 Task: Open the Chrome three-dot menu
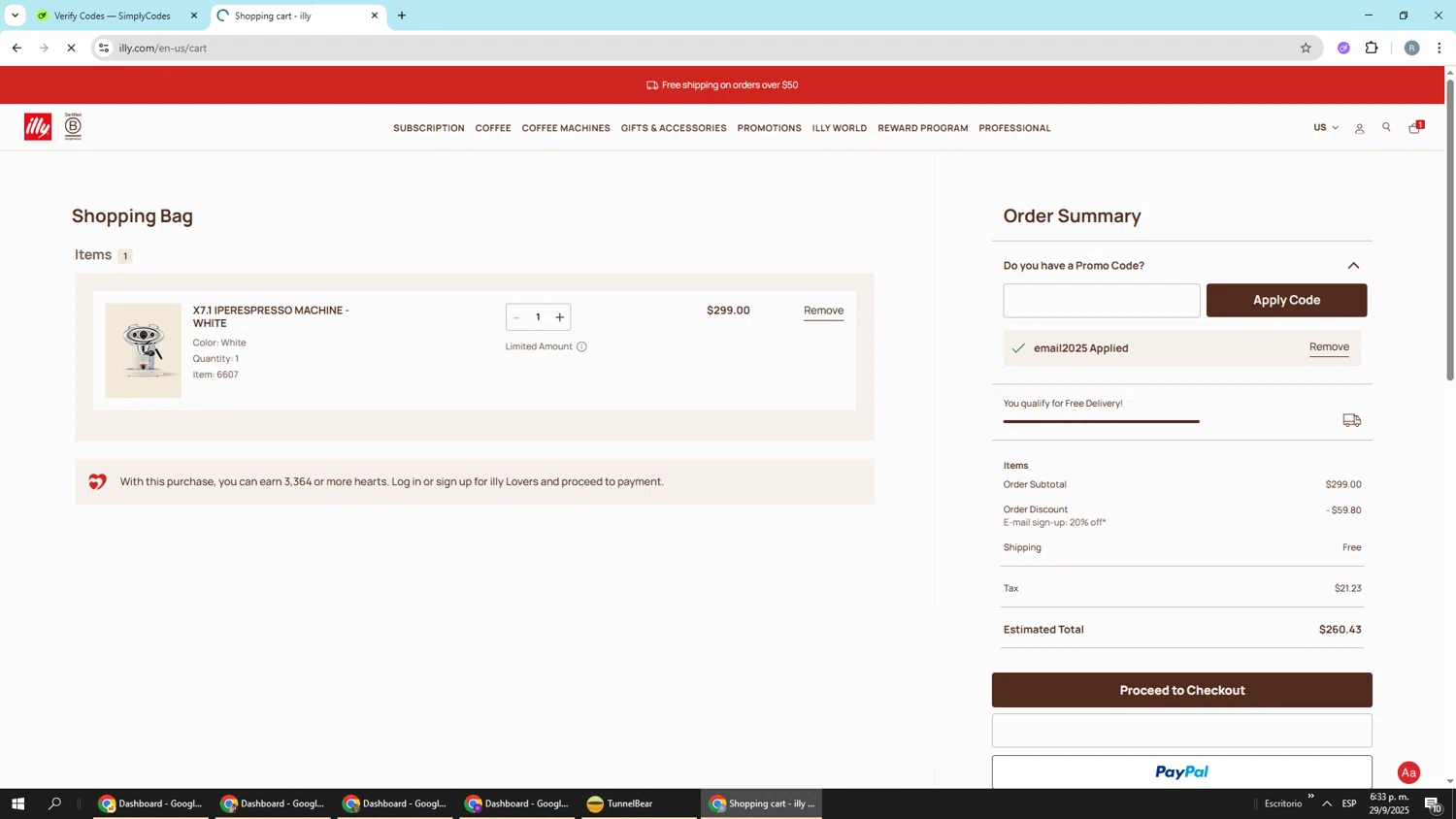[x=1439, y=48]
